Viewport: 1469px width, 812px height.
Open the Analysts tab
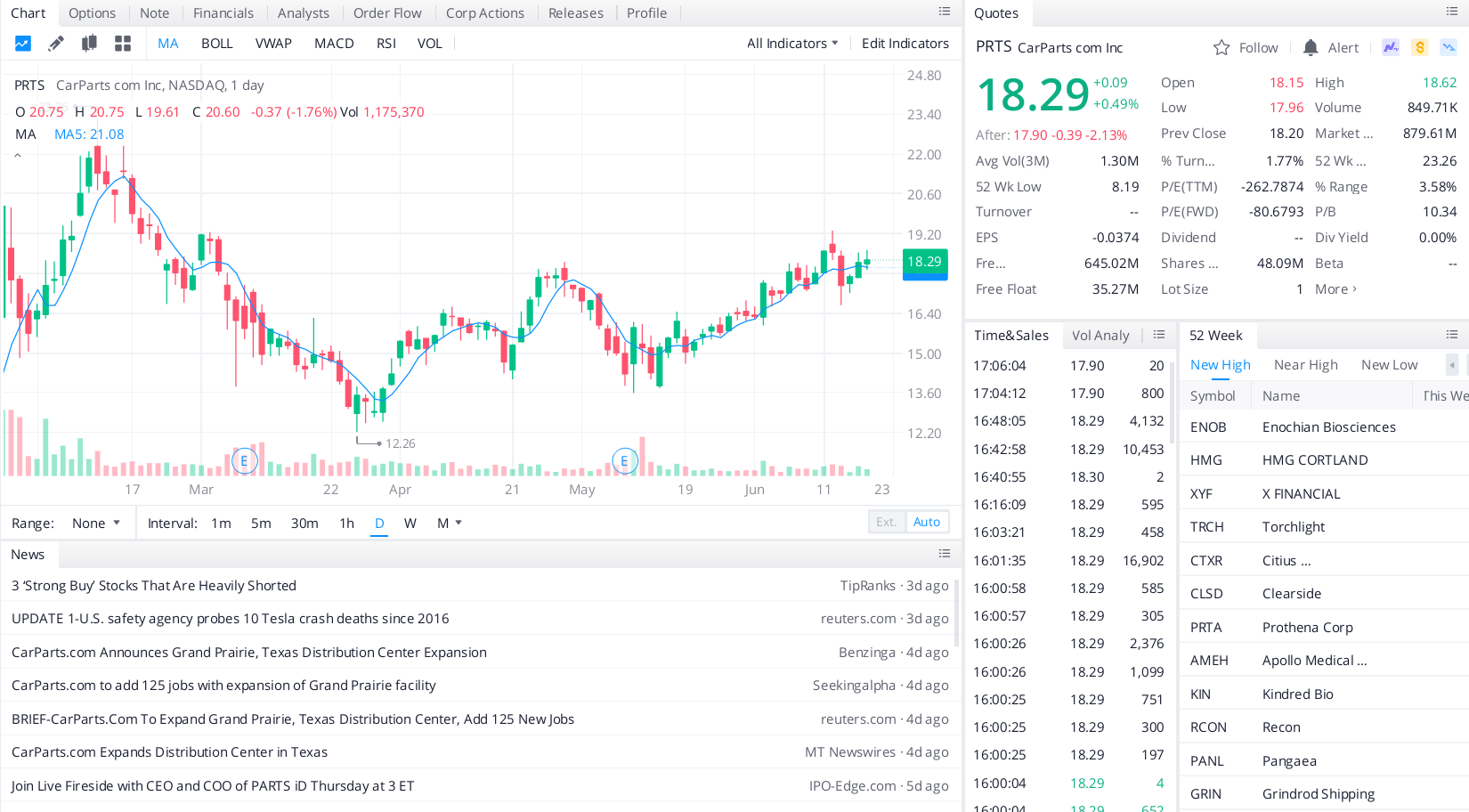pos(304,13)
